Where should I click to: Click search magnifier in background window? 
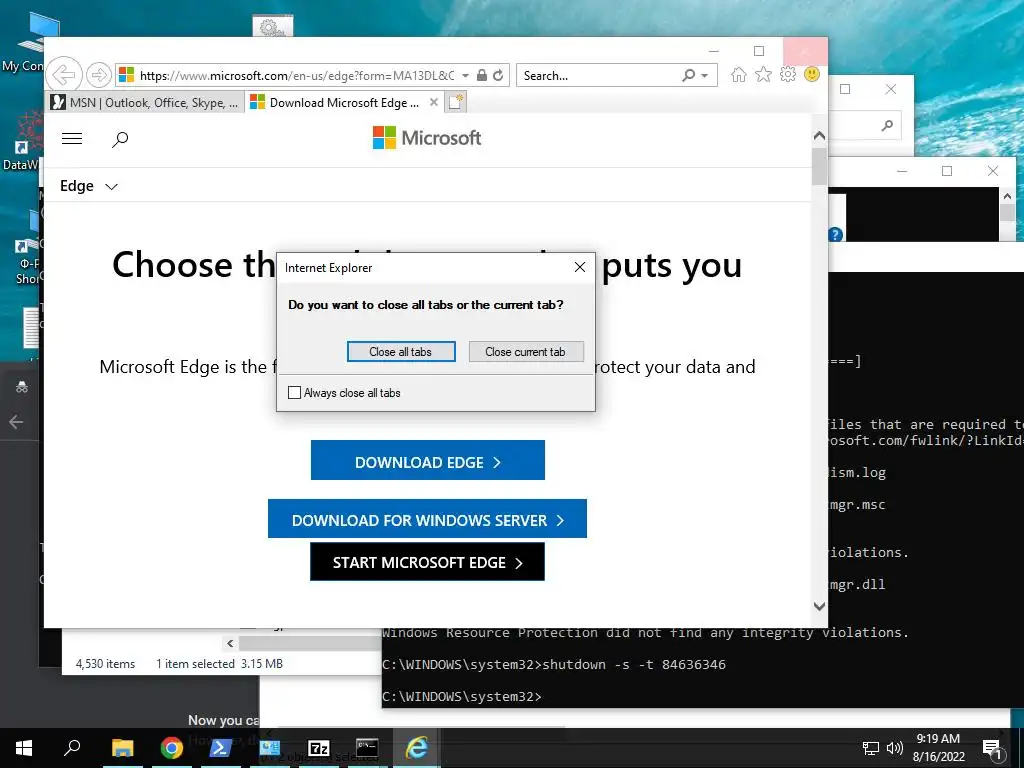click(x=886, y=125)
